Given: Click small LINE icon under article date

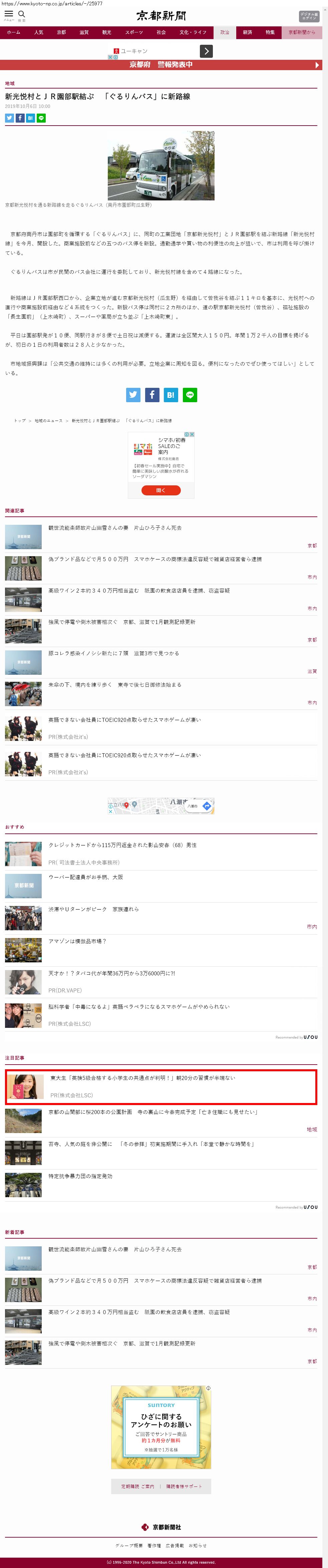Looking at the screenshot, I should (x=41, y=118).
